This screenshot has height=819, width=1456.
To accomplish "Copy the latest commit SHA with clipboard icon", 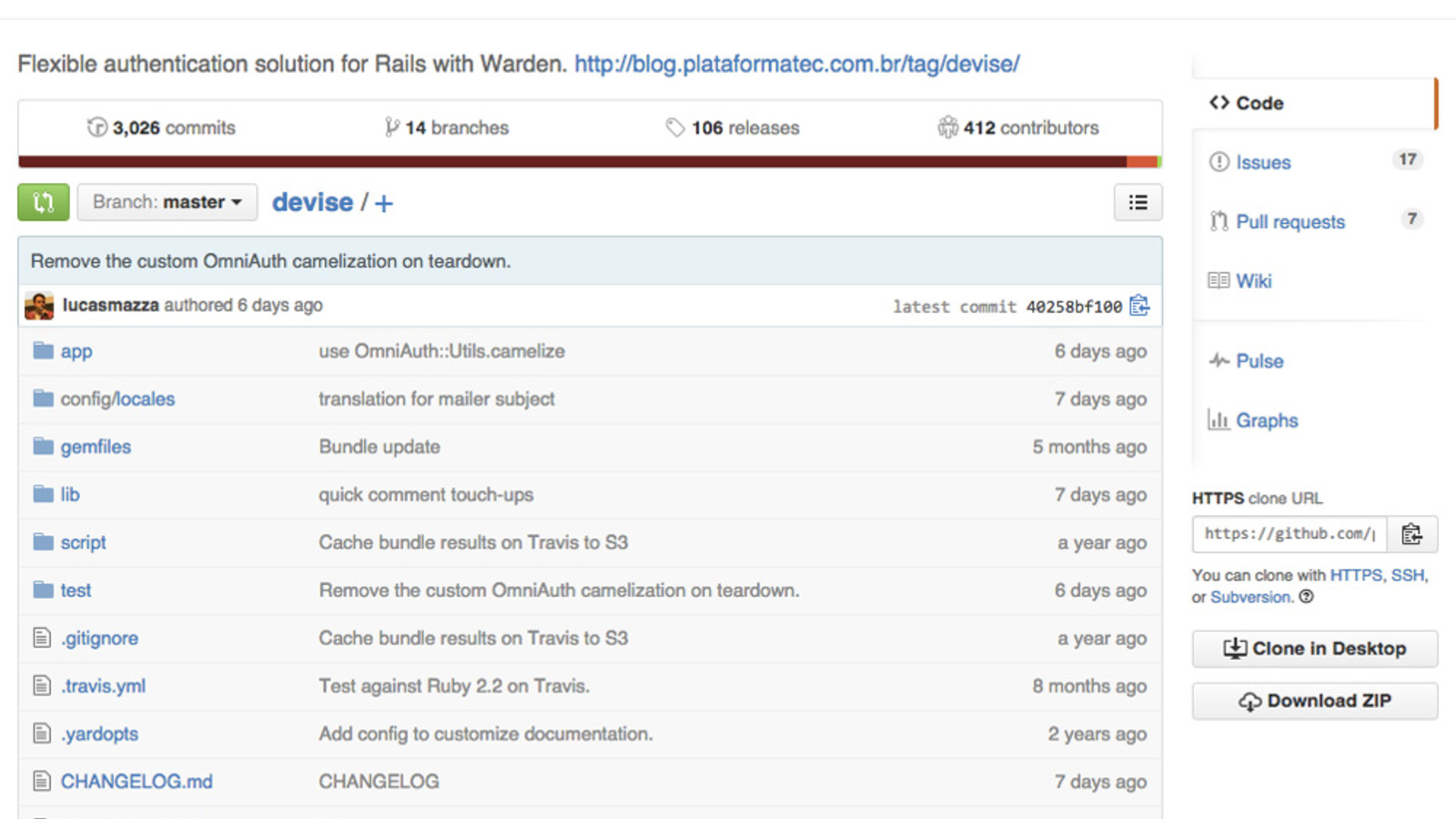I will [1139, 306].
